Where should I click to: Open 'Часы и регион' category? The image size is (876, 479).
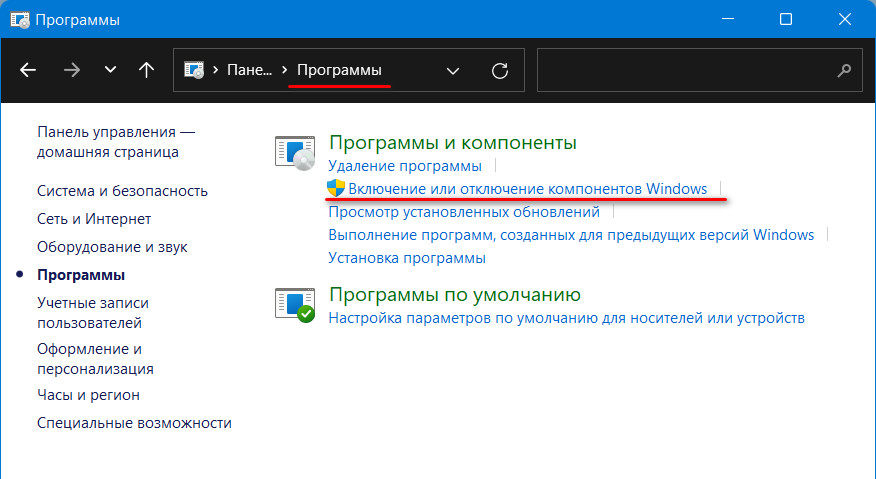[88, 395]
